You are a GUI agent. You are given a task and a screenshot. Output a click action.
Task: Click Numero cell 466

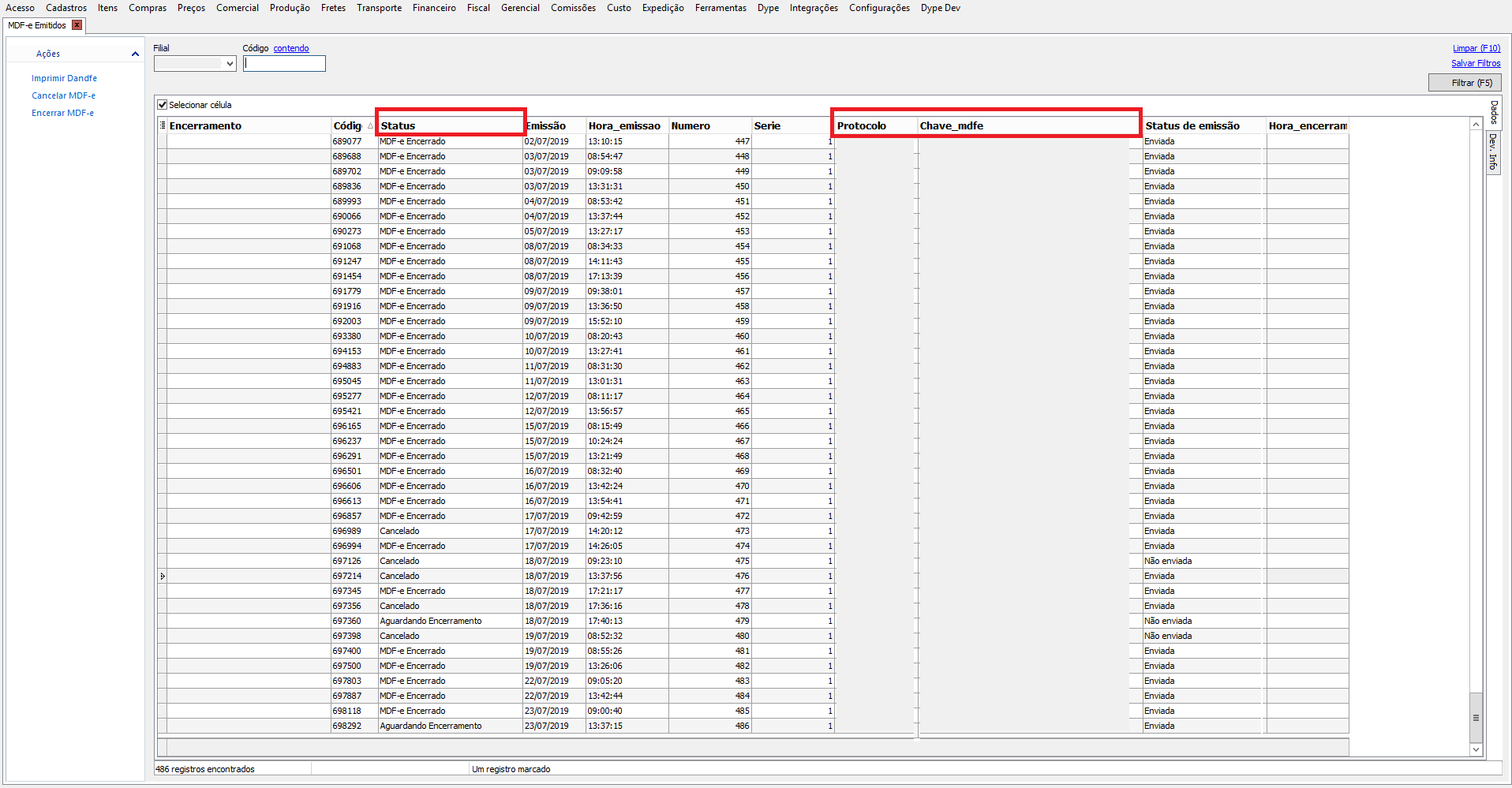point(710,427)
